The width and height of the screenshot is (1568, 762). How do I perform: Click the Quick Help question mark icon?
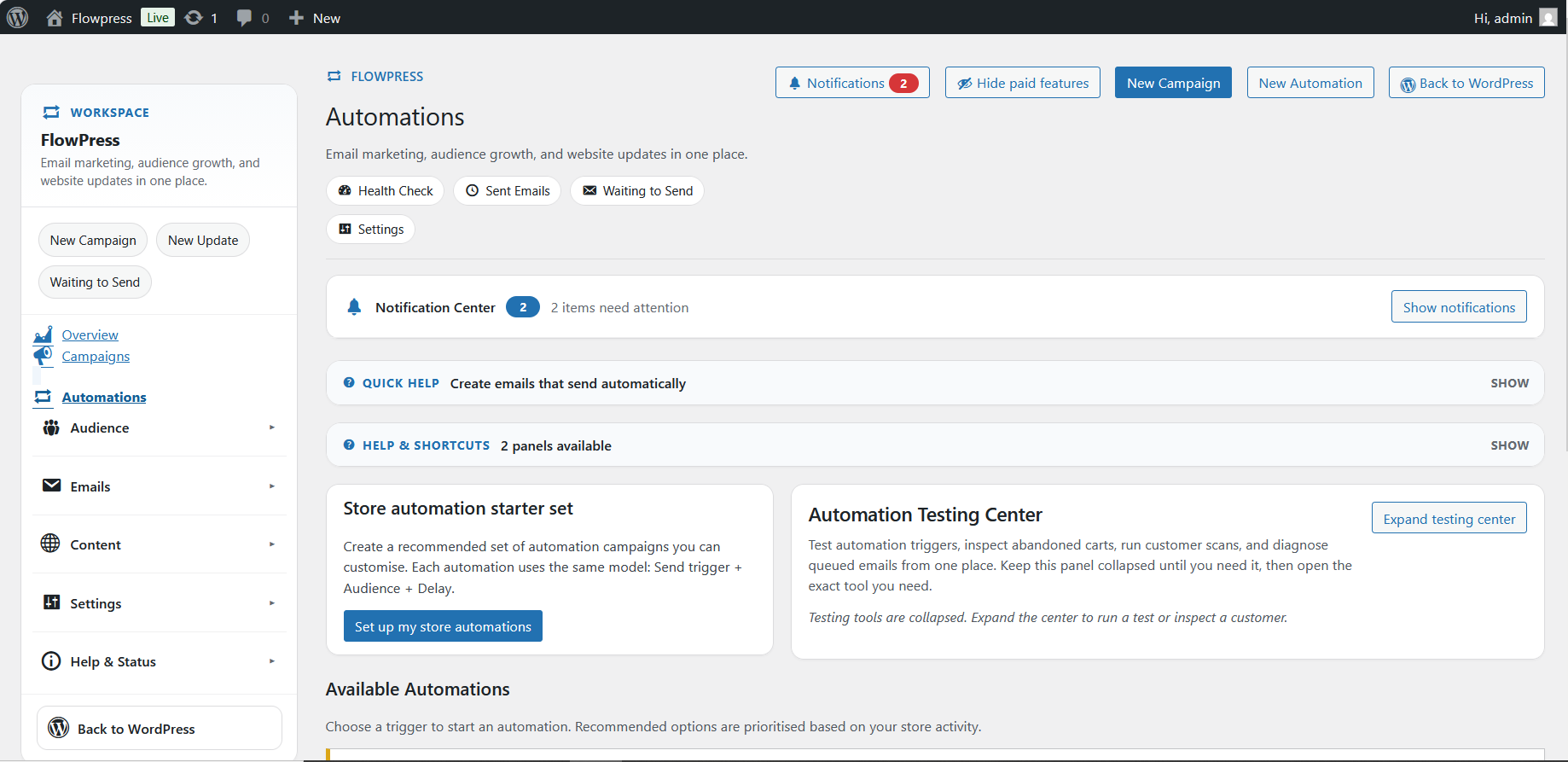pyautogui.click(x=349, y=383)
